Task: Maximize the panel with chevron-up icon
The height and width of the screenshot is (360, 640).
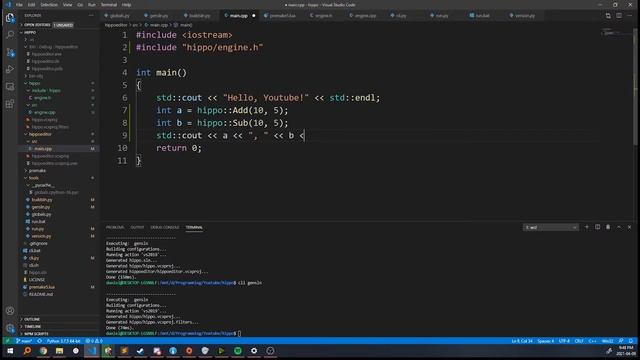Action: [619, 227]
